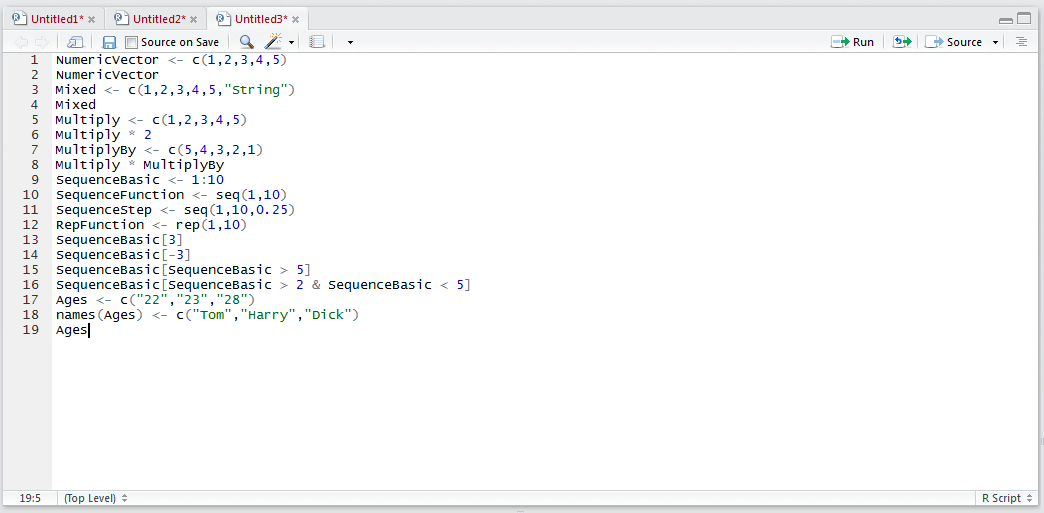Run the current line with Run button

tap(852, 42)
